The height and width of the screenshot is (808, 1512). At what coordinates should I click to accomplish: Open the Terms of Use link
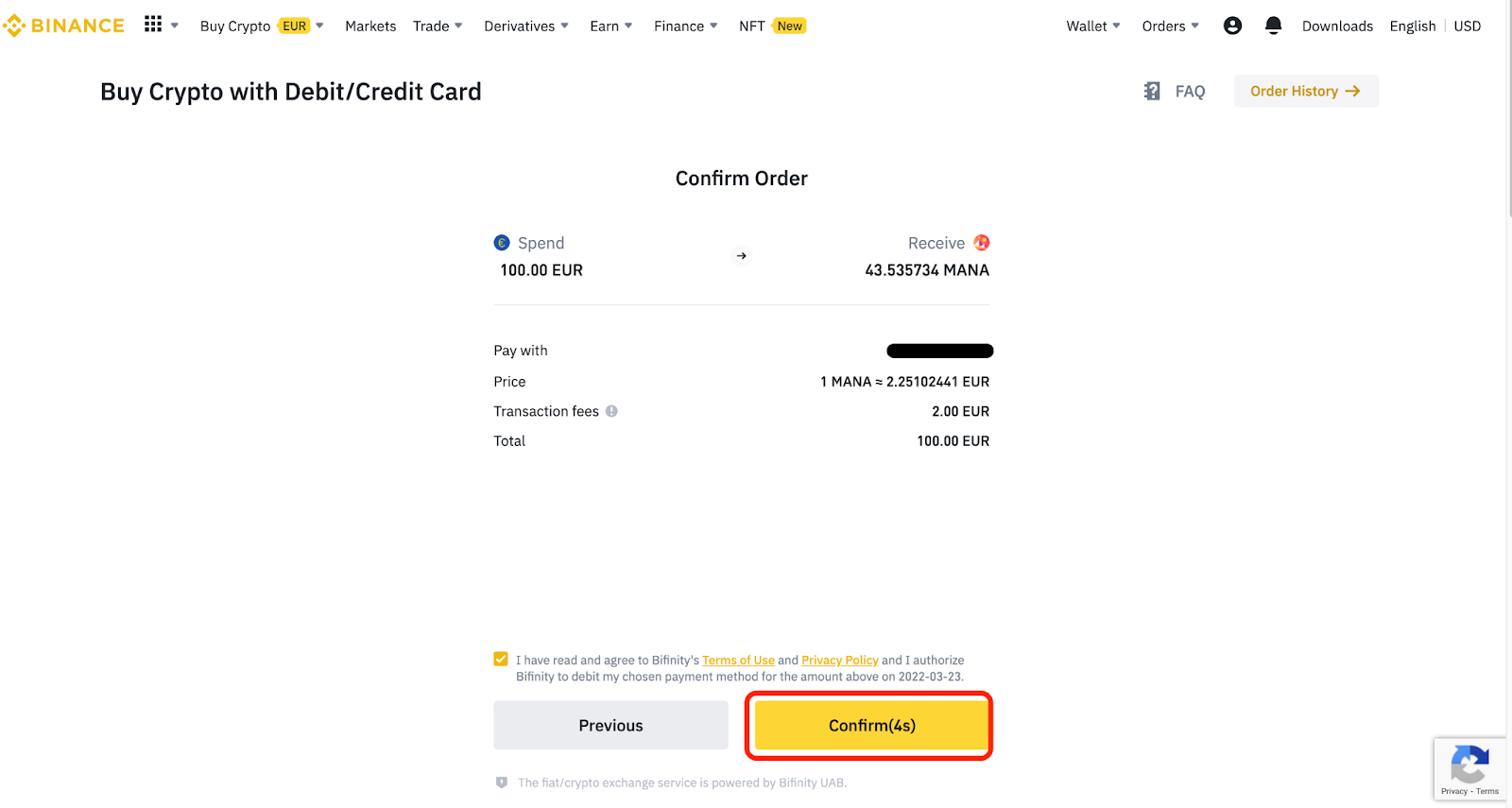click(x=738, y=660)
